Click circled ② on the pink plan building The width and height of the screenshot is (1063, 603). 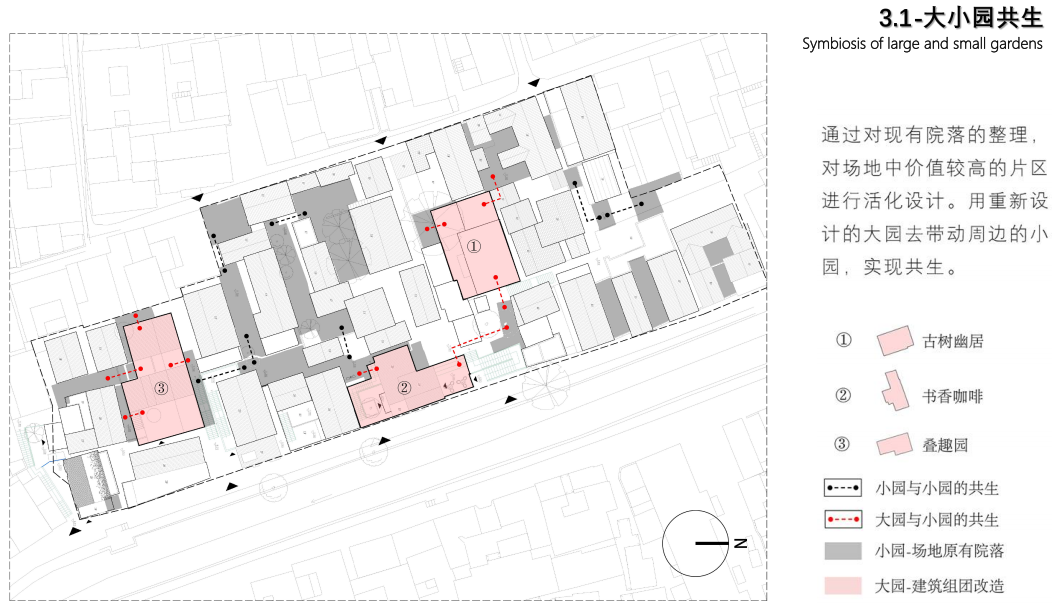coord(405,387)
